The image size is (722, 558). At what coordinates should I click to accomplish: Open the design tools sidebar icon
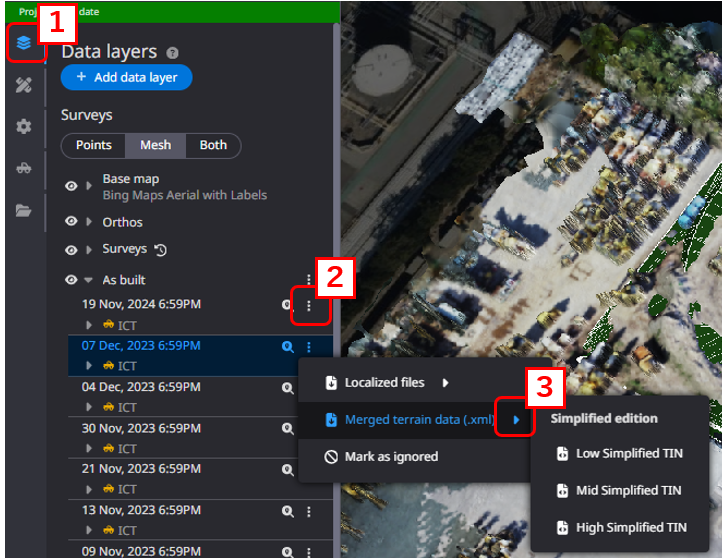pos(23,85)
